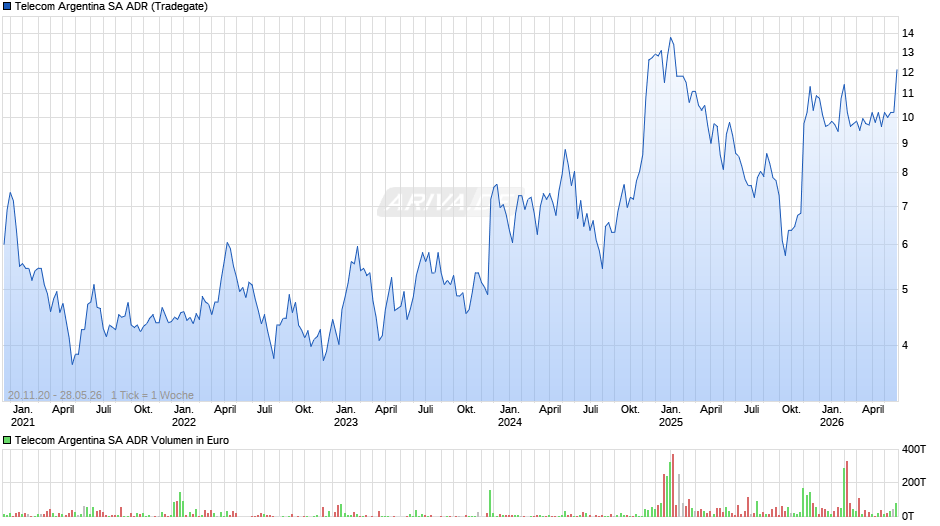Click the green legend square for Volumen
The image size is (940, 526).
(7, 440)
